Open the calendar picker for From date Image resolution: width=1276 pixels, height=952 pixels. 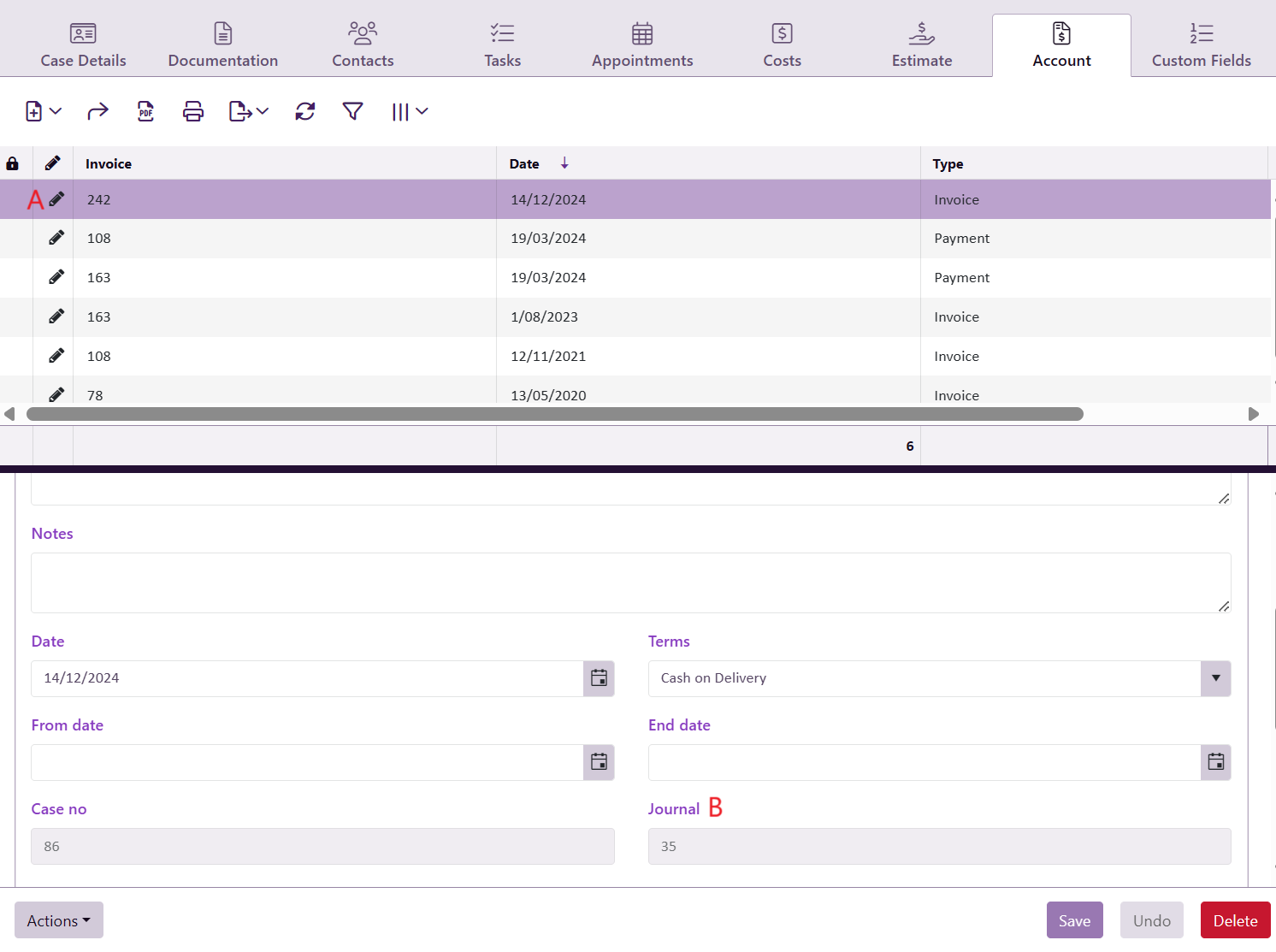coord(599,762)
